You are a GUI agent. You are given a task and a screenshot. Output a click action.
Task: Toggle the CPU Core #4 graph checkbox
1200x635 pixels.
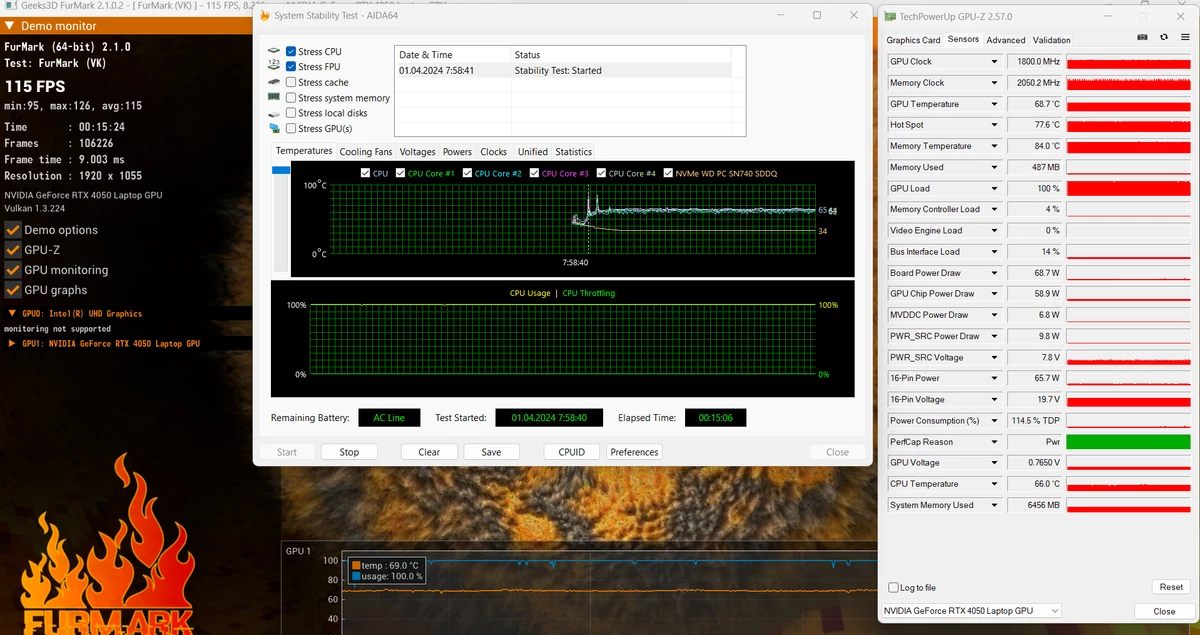pyautogui.click(x=601, y=173)
